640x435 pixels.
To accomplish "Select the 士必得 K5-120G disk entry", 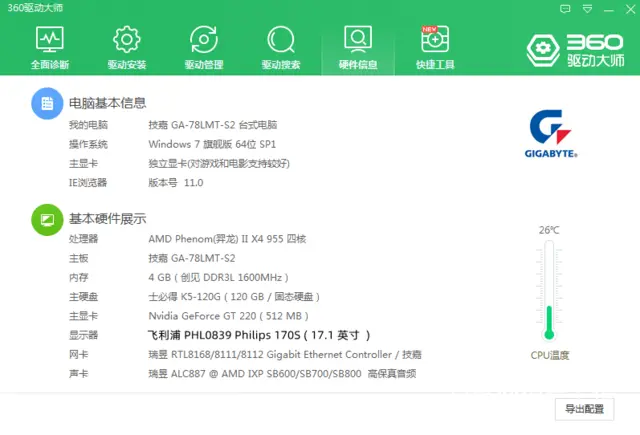I will coord(234,297).
